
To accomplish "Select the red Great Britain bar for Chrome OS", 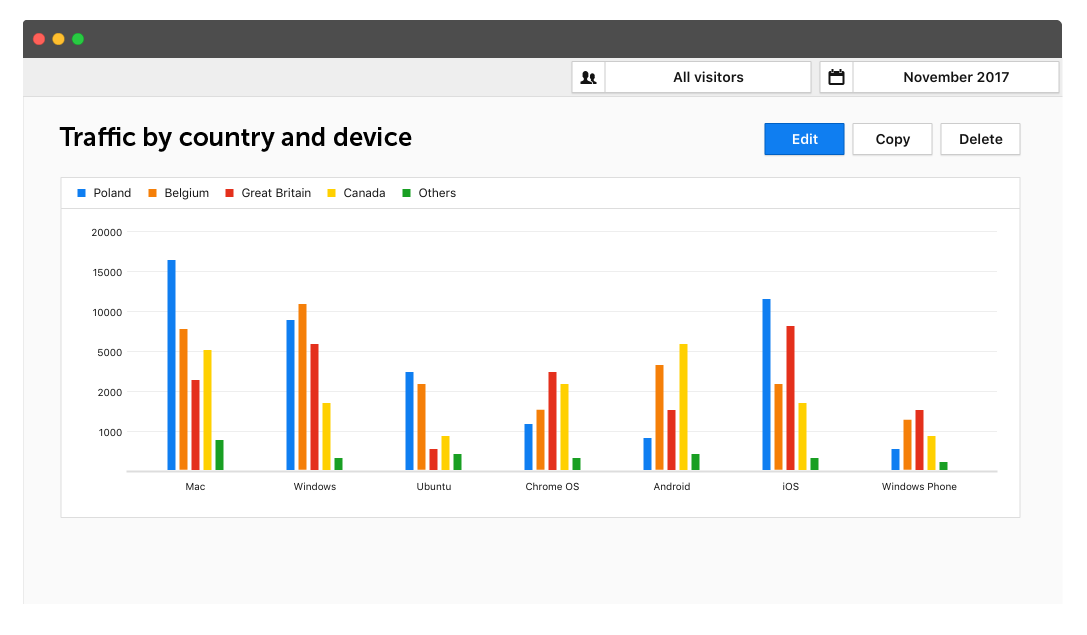I will click(553, 421).
